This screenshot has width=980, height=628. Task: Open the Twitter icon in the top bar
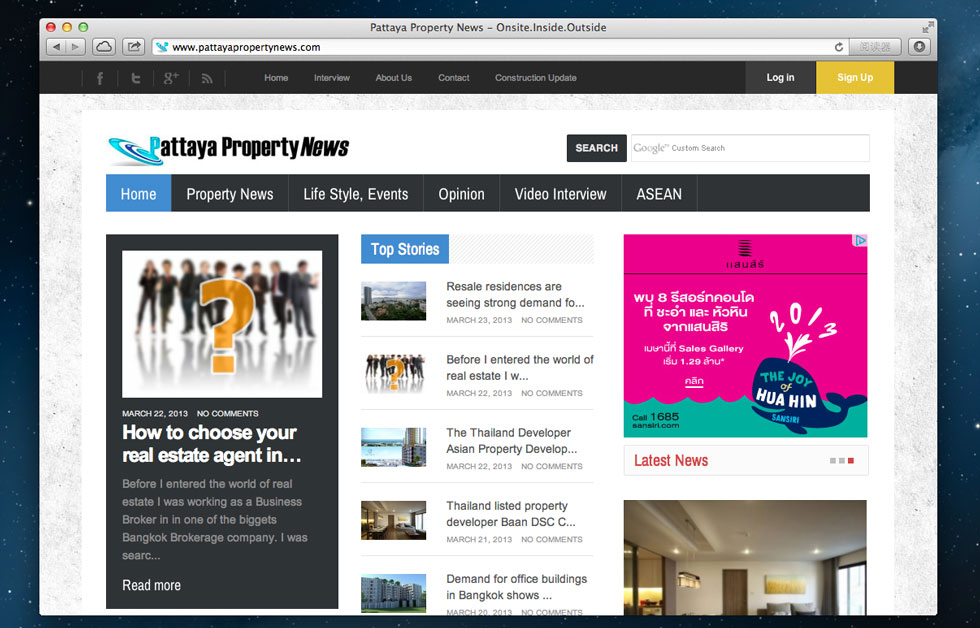pyautogui.click(x=135, y=78)
